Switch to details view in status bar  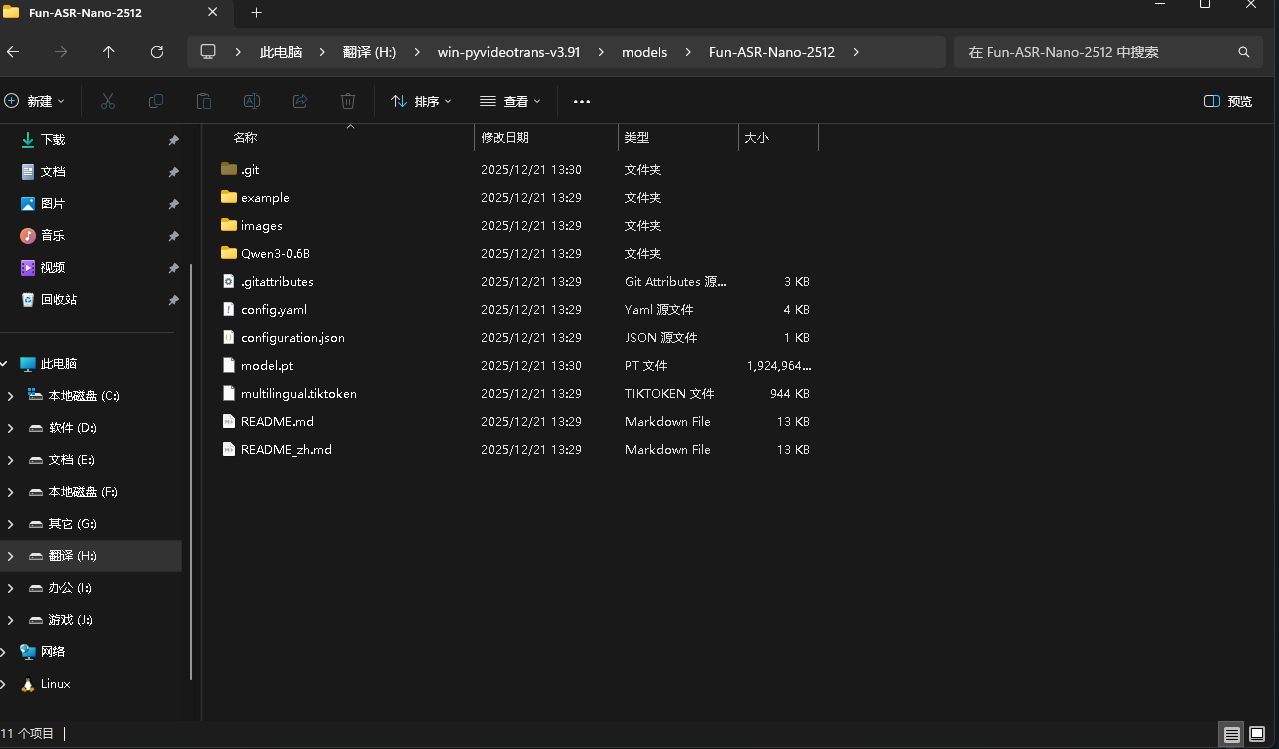pyautogui.click(x=1232, y=734)
